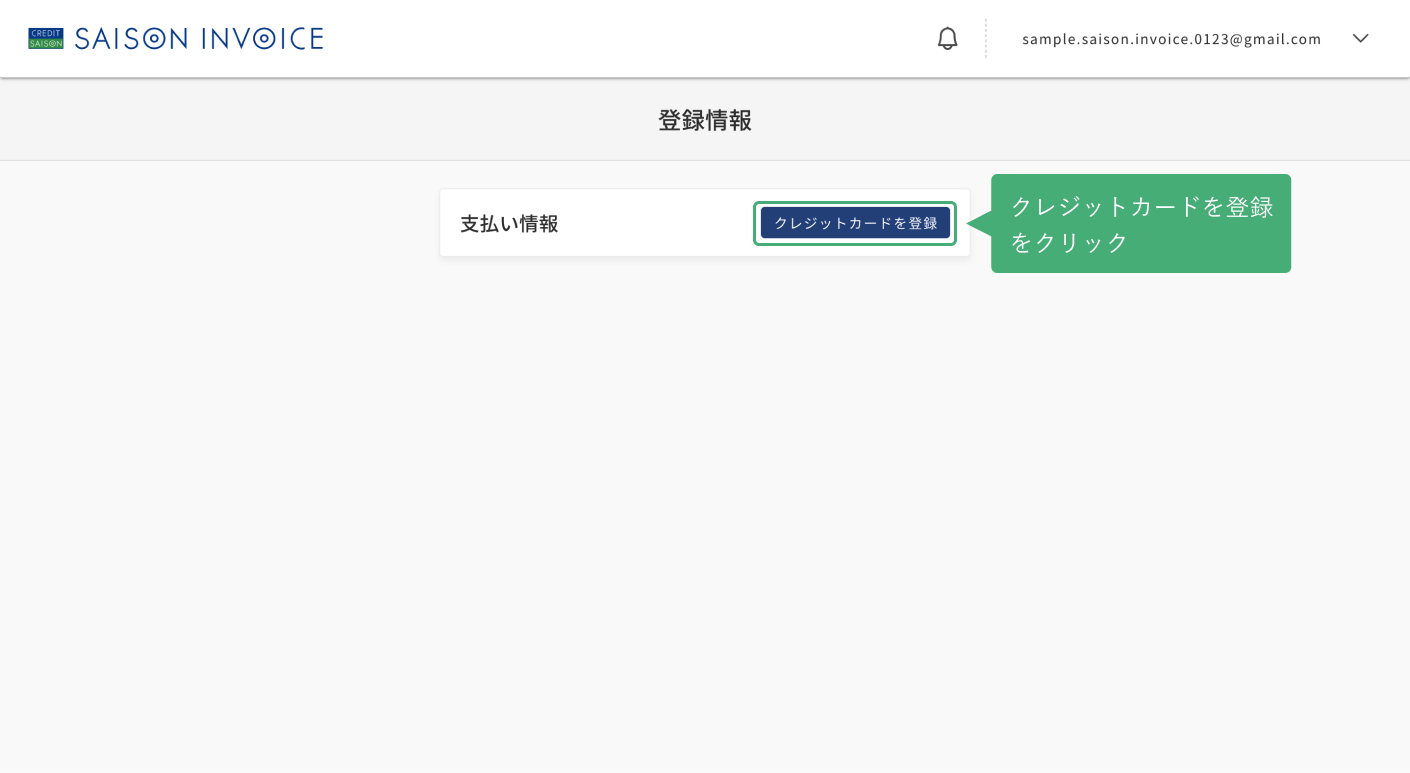Click the クレジットカードを登録 button
Screen dimensions: 1410x773
click(855, 223)
